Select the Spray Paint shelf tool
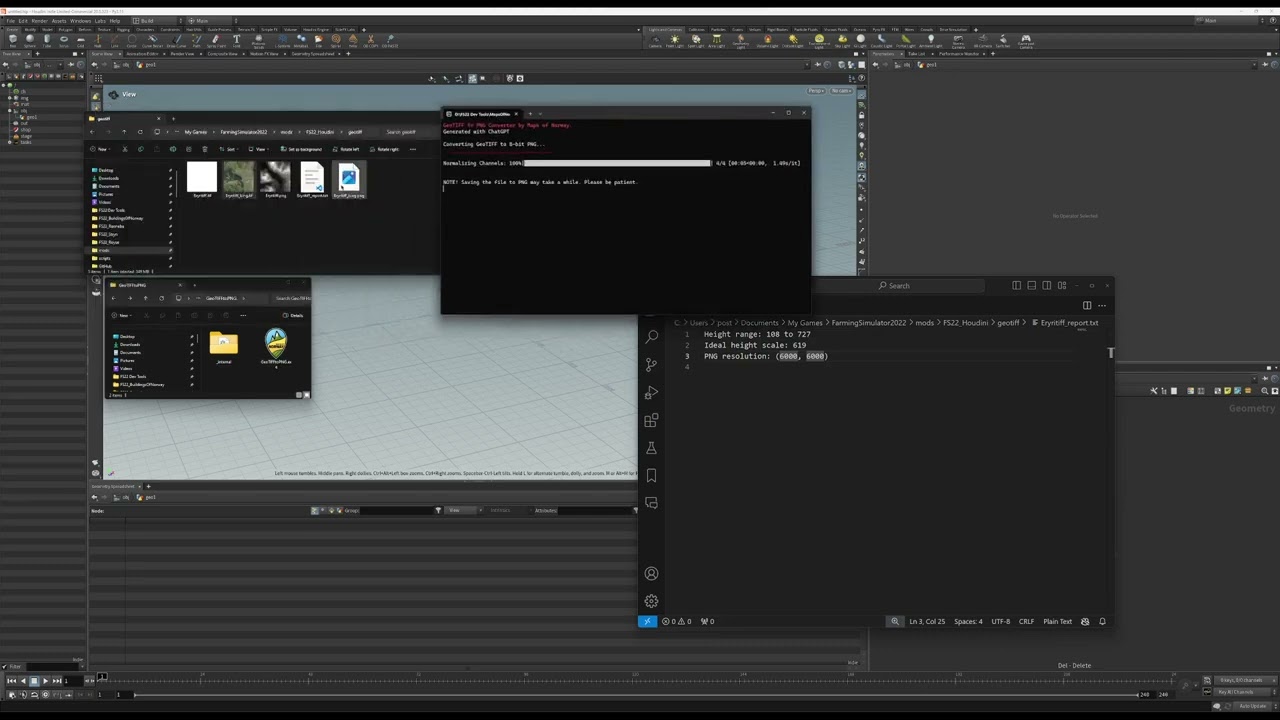The width and height of the screenshot is (1280, 720). tap(216, 41)
